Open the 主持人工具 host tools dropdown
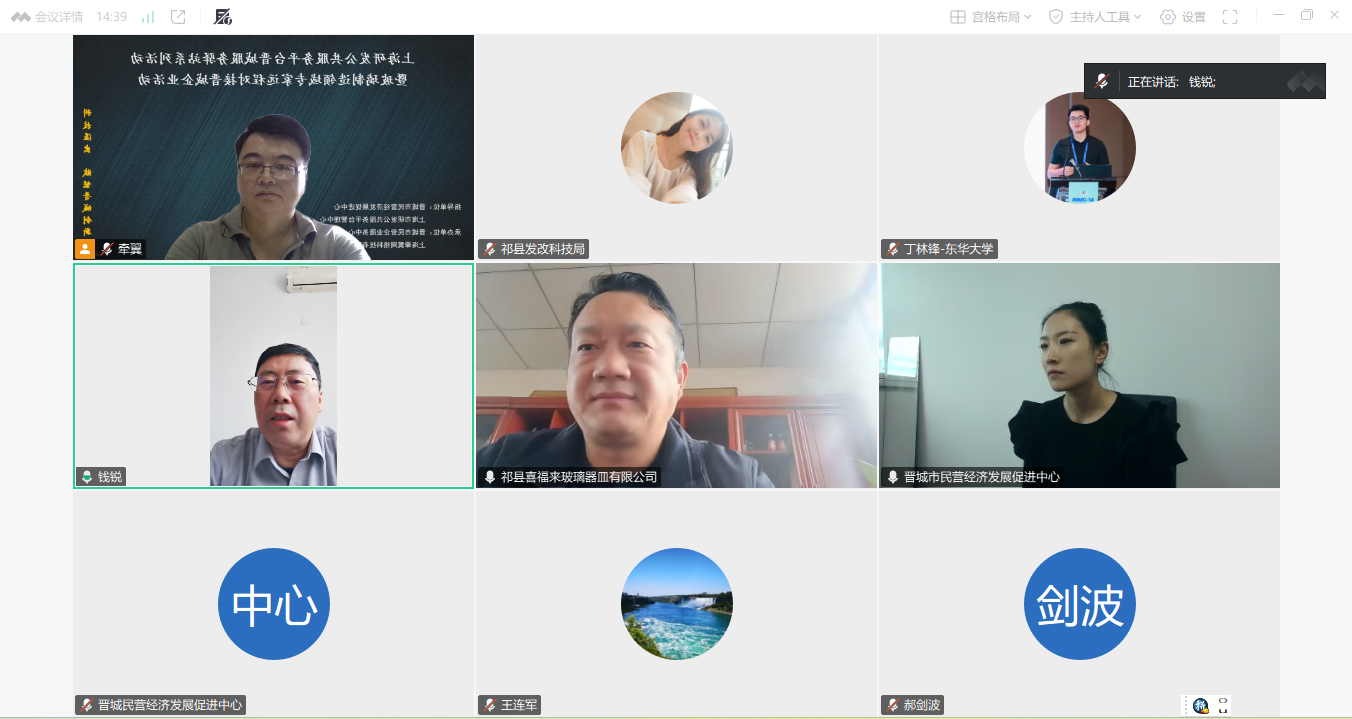The image size is (1352, 719). coord(1095,17)
